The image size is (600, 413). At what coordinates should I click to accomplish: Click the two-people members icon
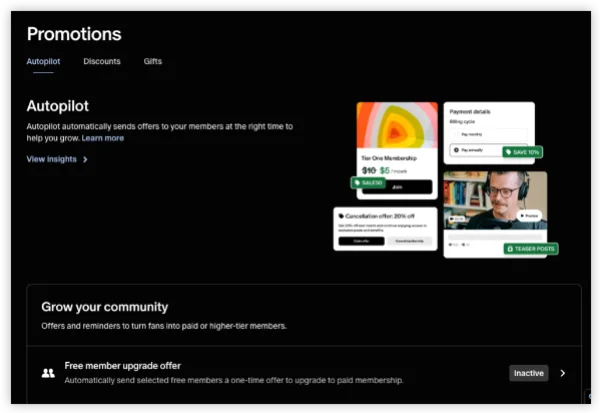click(x=48, y=373)
